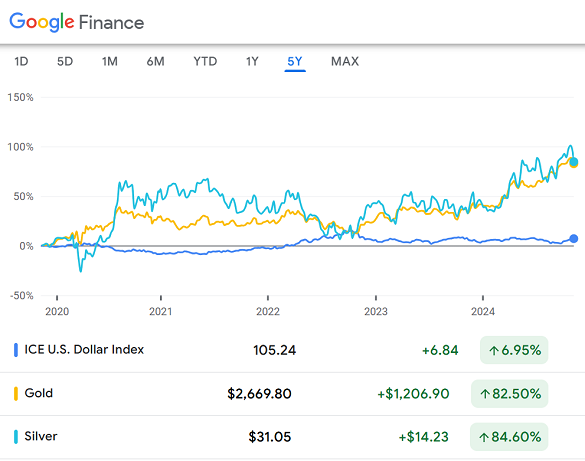Click the yellow Gold color marker

pos(16,393)
